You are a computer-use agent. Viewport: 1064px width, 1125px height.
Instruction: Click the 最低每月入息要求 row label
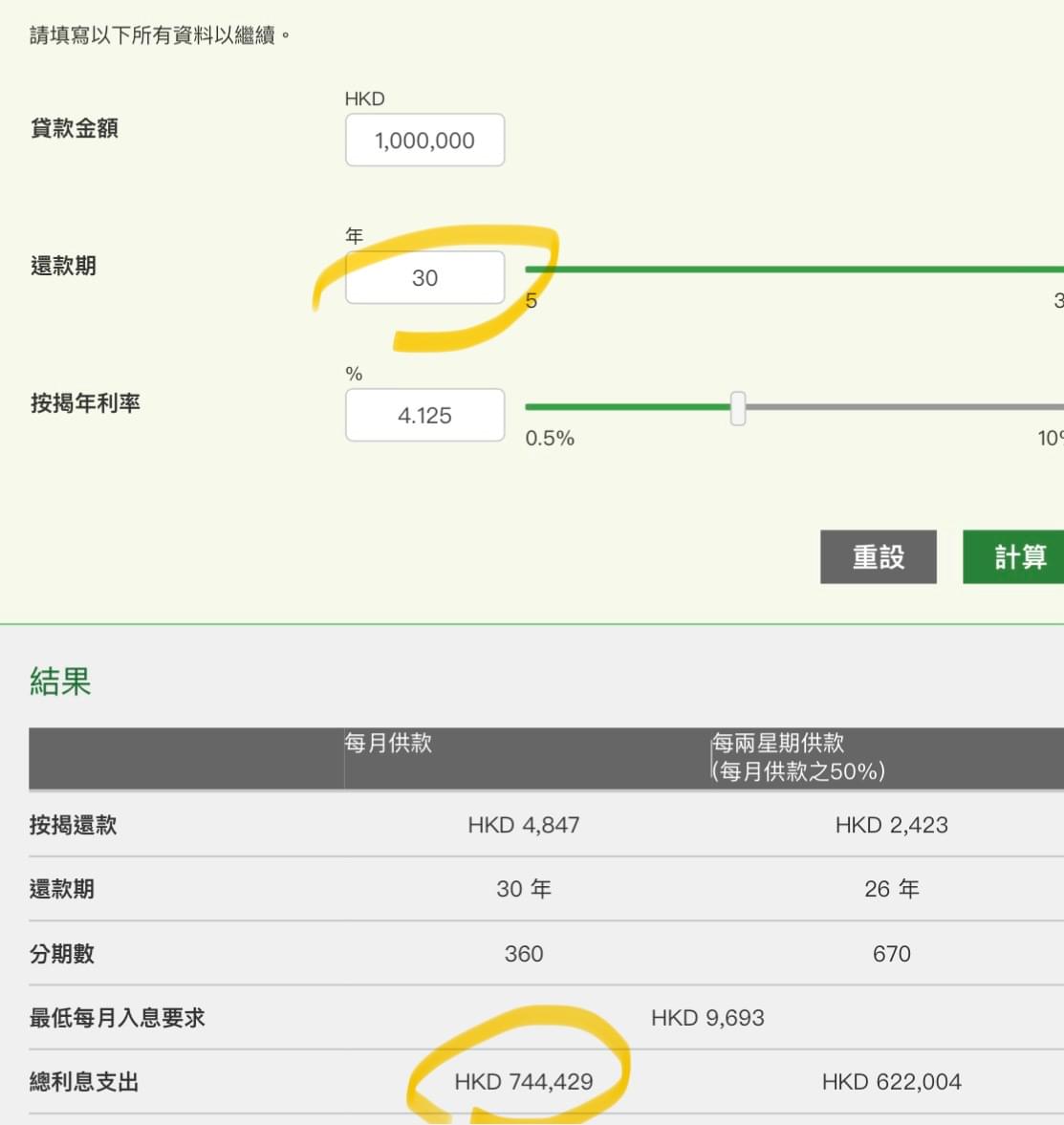tap(117, 1018)
